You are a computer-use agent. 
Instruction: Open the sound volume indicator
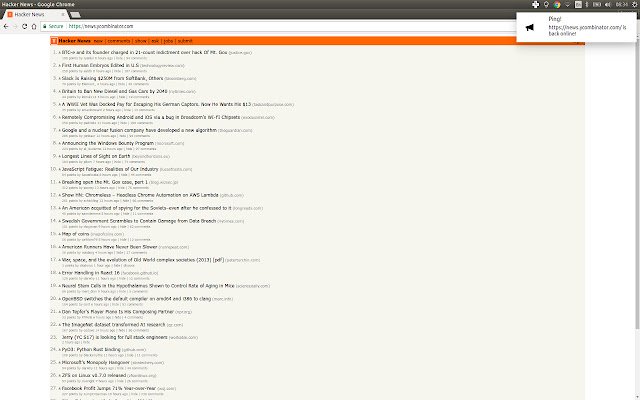click(608, 4)
